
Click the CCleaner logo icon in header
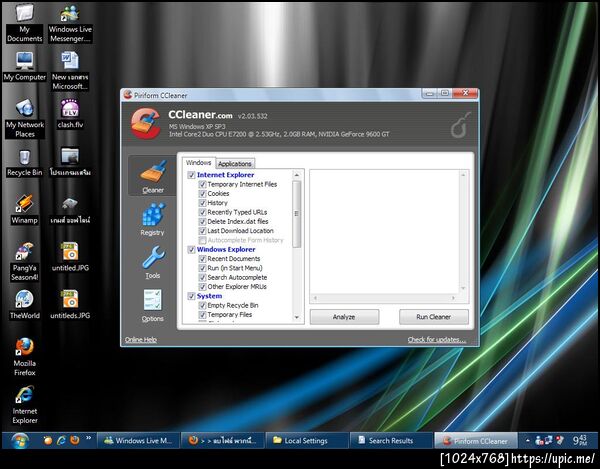tap(145, 123)
